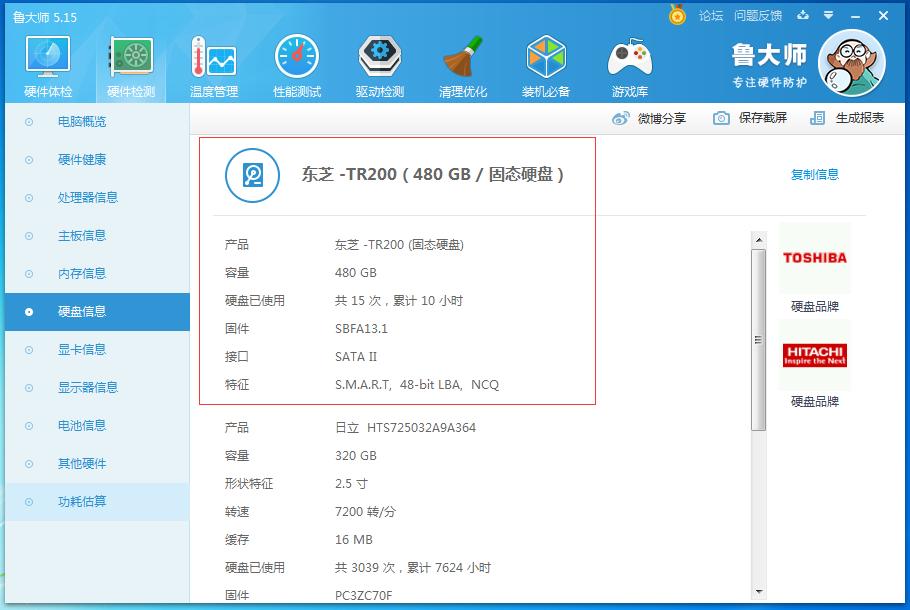The width and height of the screenshot is (910, 610).
Task: Click the gold coin icon in the title bar
Action: [x=675, y=15]
